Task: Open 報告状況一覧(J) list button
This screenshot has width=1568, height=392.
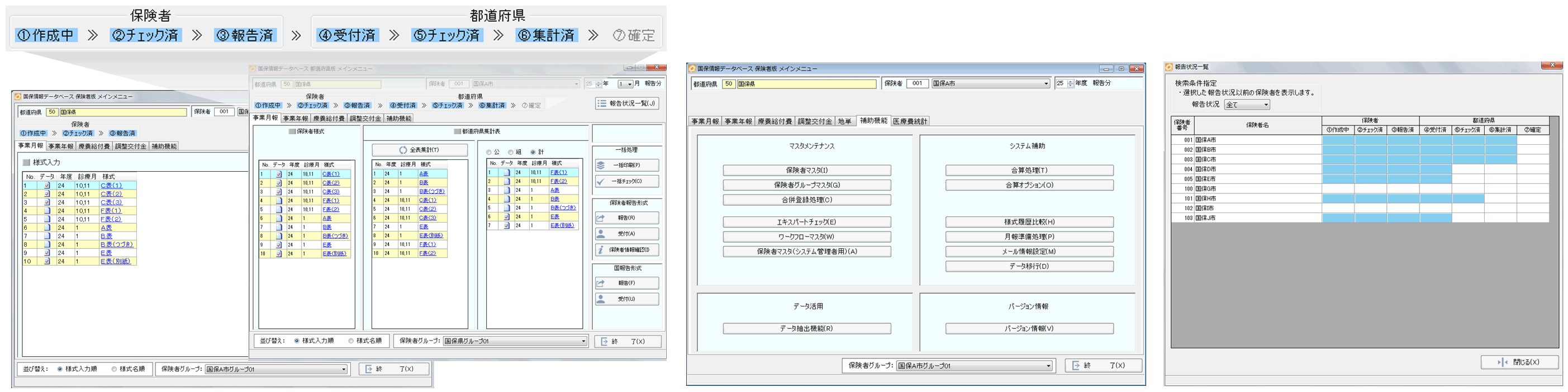Action: coord(626,103)
